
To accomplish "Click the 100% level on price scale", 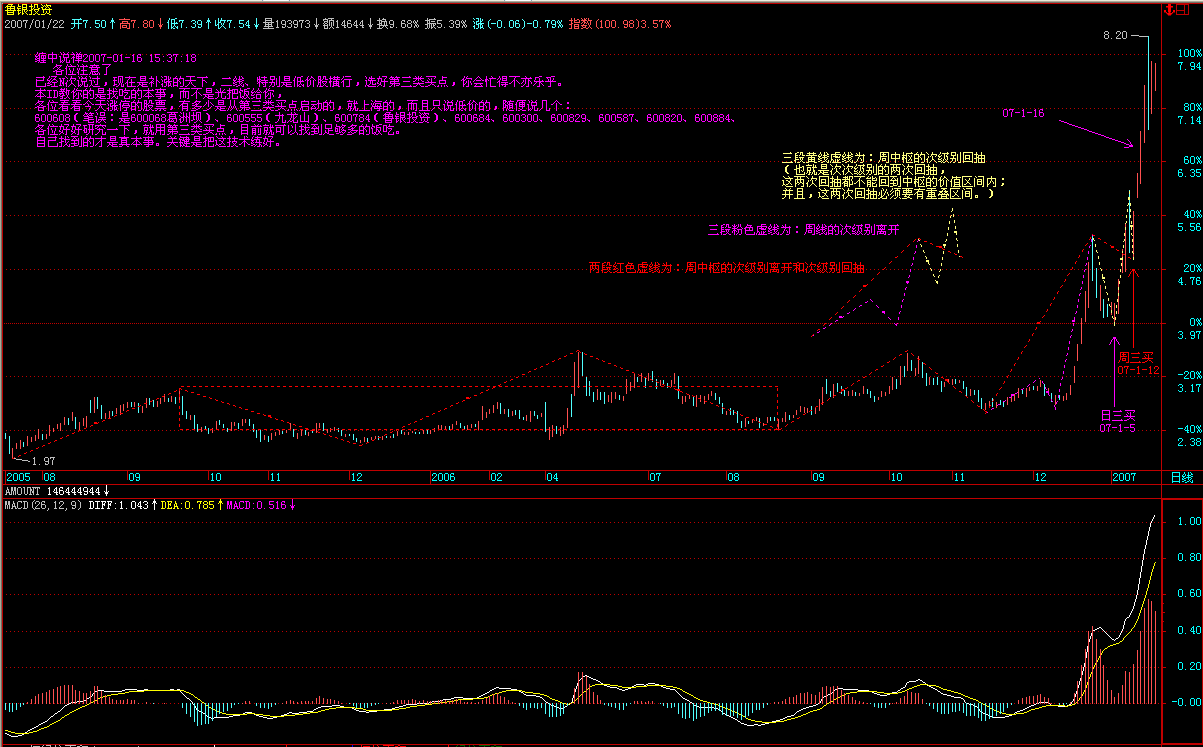I will [x=1189, y=53].
